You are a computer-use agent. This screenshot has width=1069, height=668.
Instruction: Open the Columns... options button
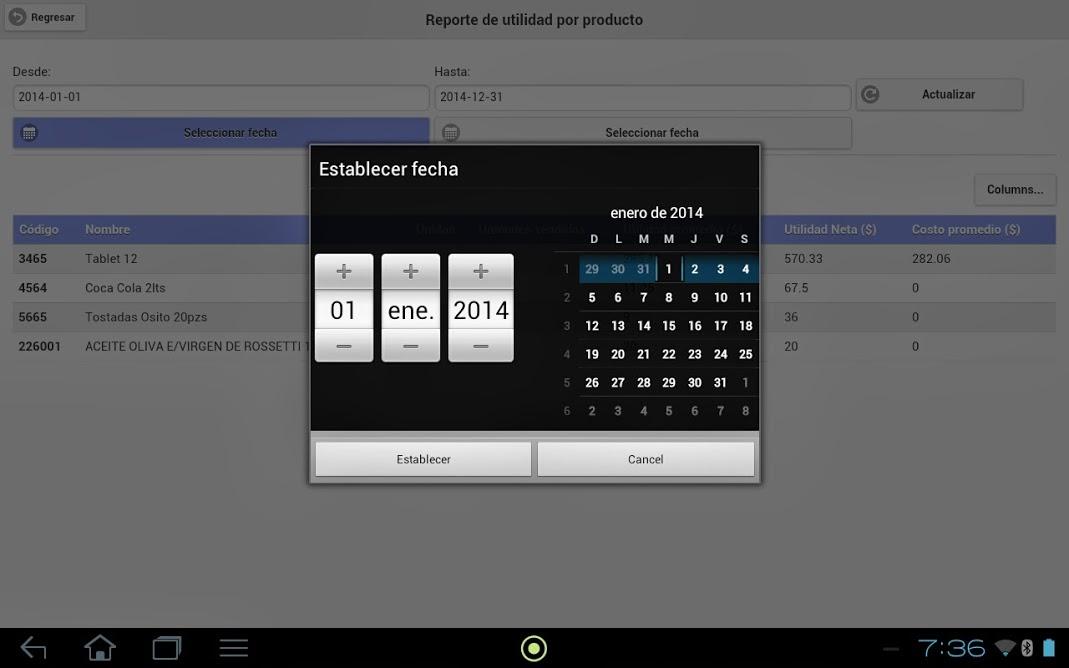point(1014,189)
